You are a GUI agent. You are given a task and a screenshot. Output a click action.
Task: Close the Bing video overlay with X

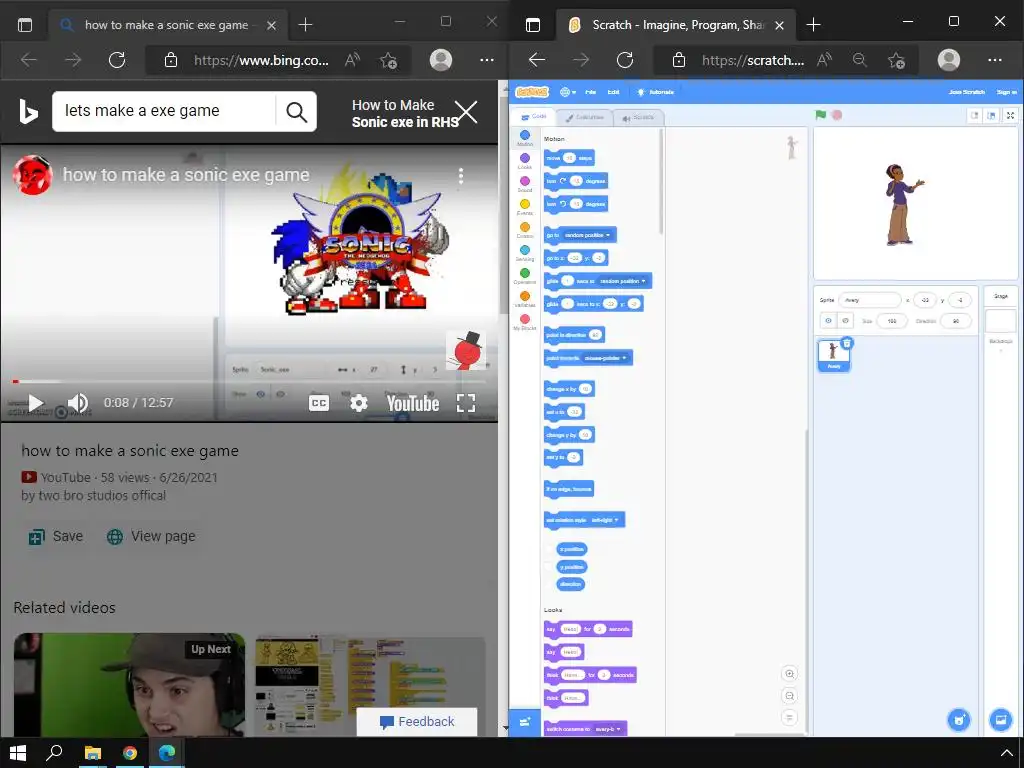coord(467,112)
